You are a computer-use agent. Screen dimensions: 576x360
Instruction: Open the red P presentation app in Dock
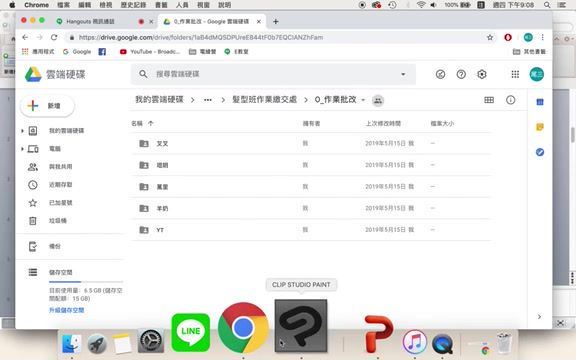(x=378, y=334)
